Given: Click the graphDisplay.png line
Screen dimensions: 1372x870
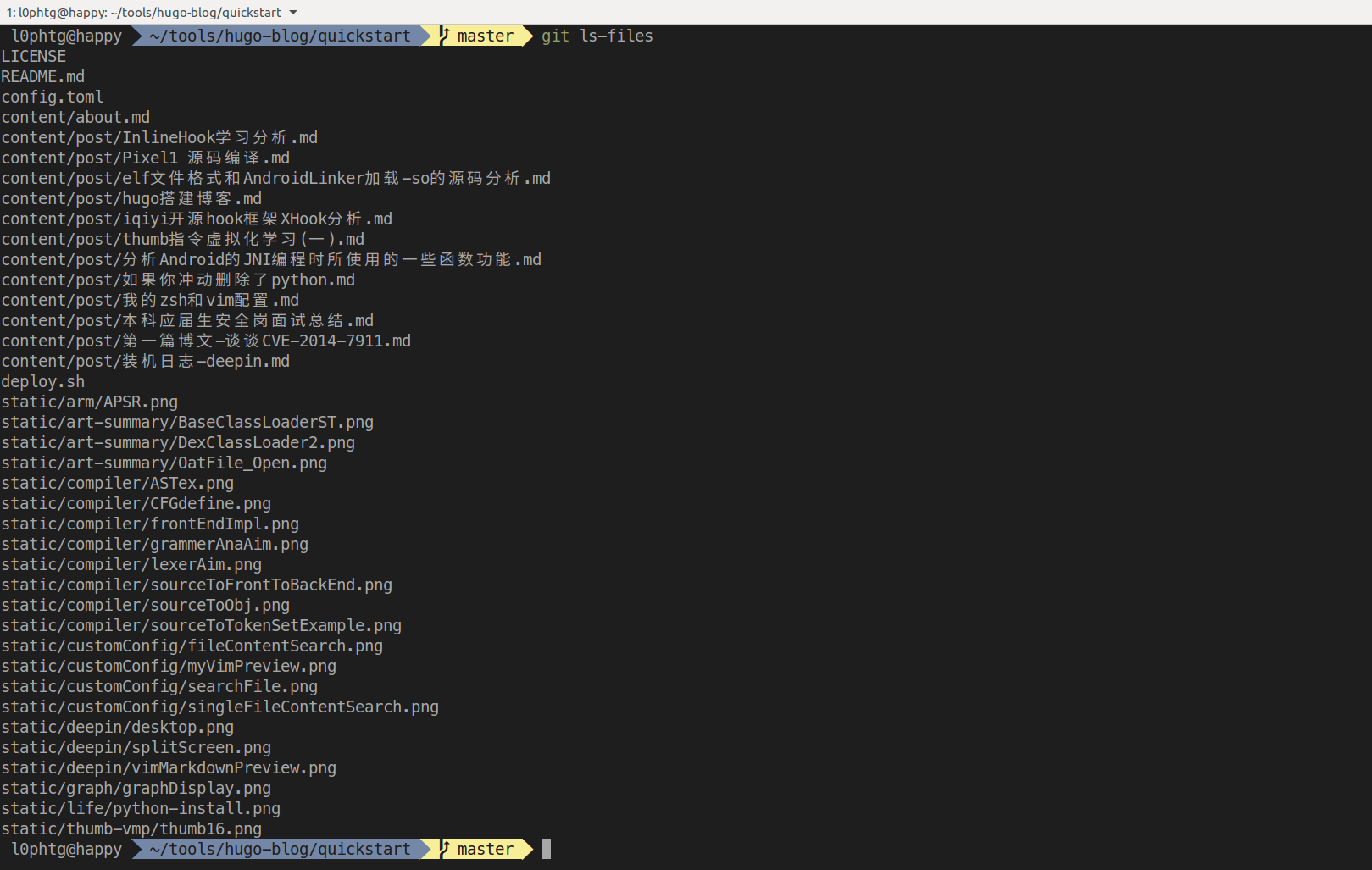Looking at the screenshot, I should point(136,788).
